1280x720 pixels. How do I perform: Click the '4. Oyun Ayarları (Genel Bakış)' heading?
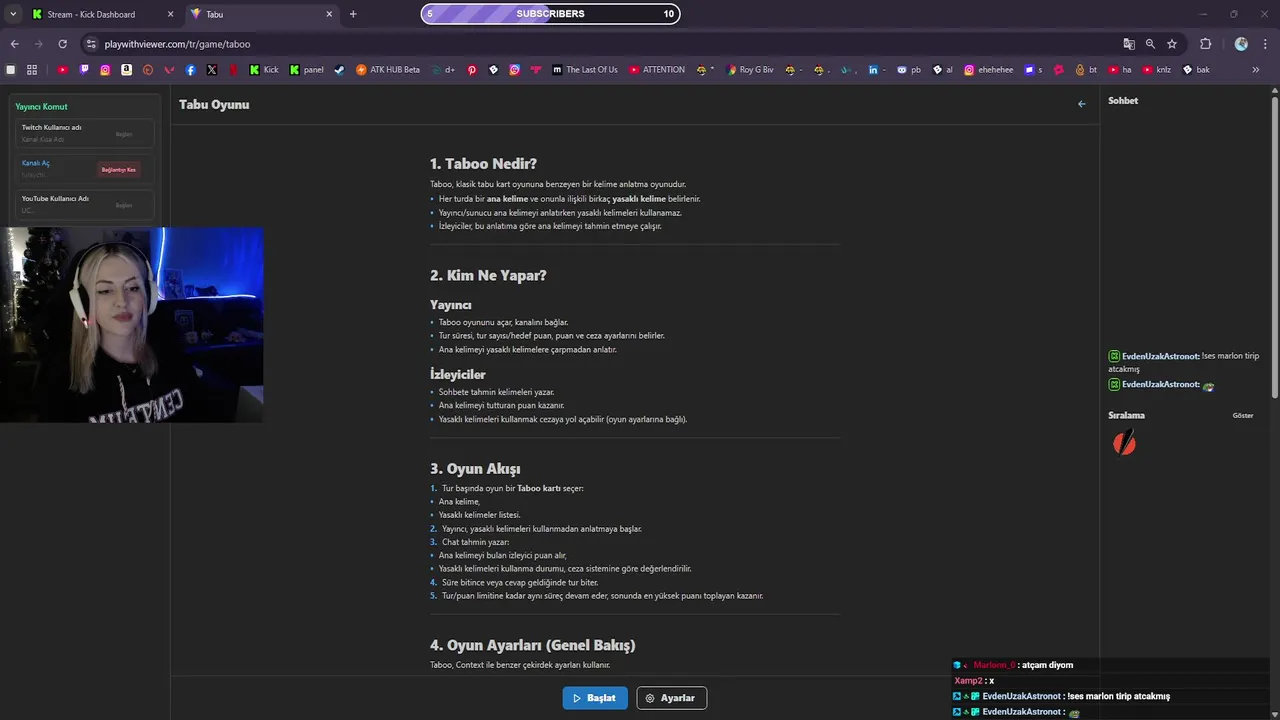tap(533, 645)
